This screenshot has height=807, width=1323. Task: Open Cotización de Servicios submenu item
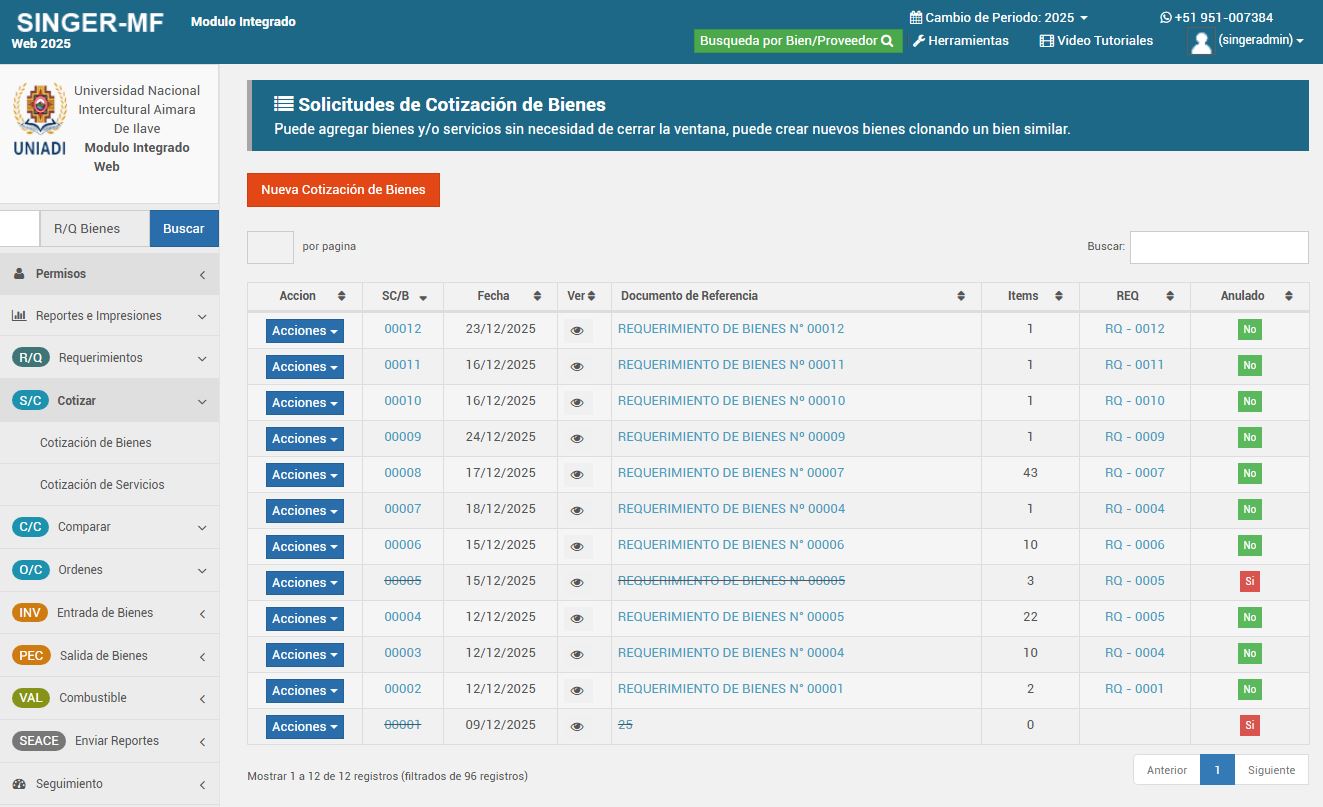tap(102, 485)
